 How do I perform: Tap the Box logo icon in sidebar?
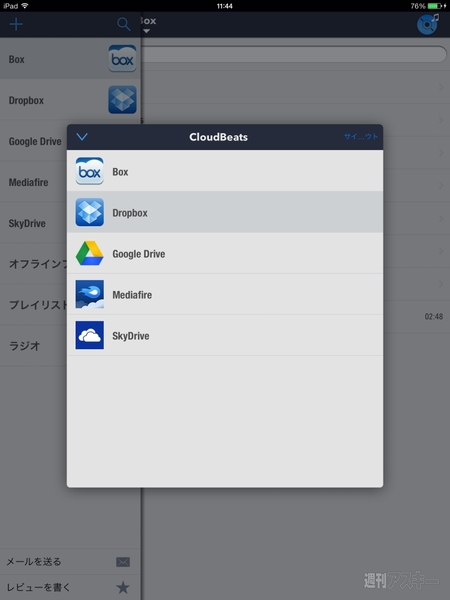point(122,59)
